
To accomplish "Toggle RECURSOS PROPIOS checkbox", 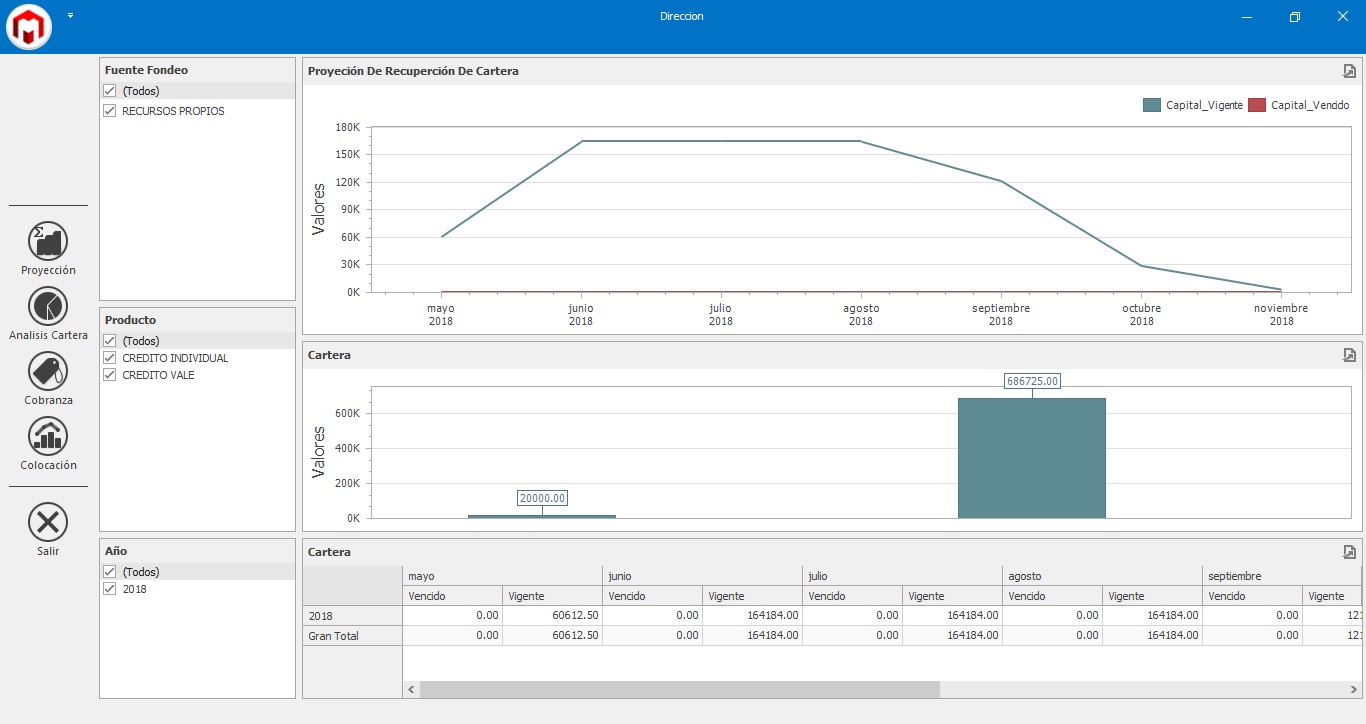I will tap(110, 111).
